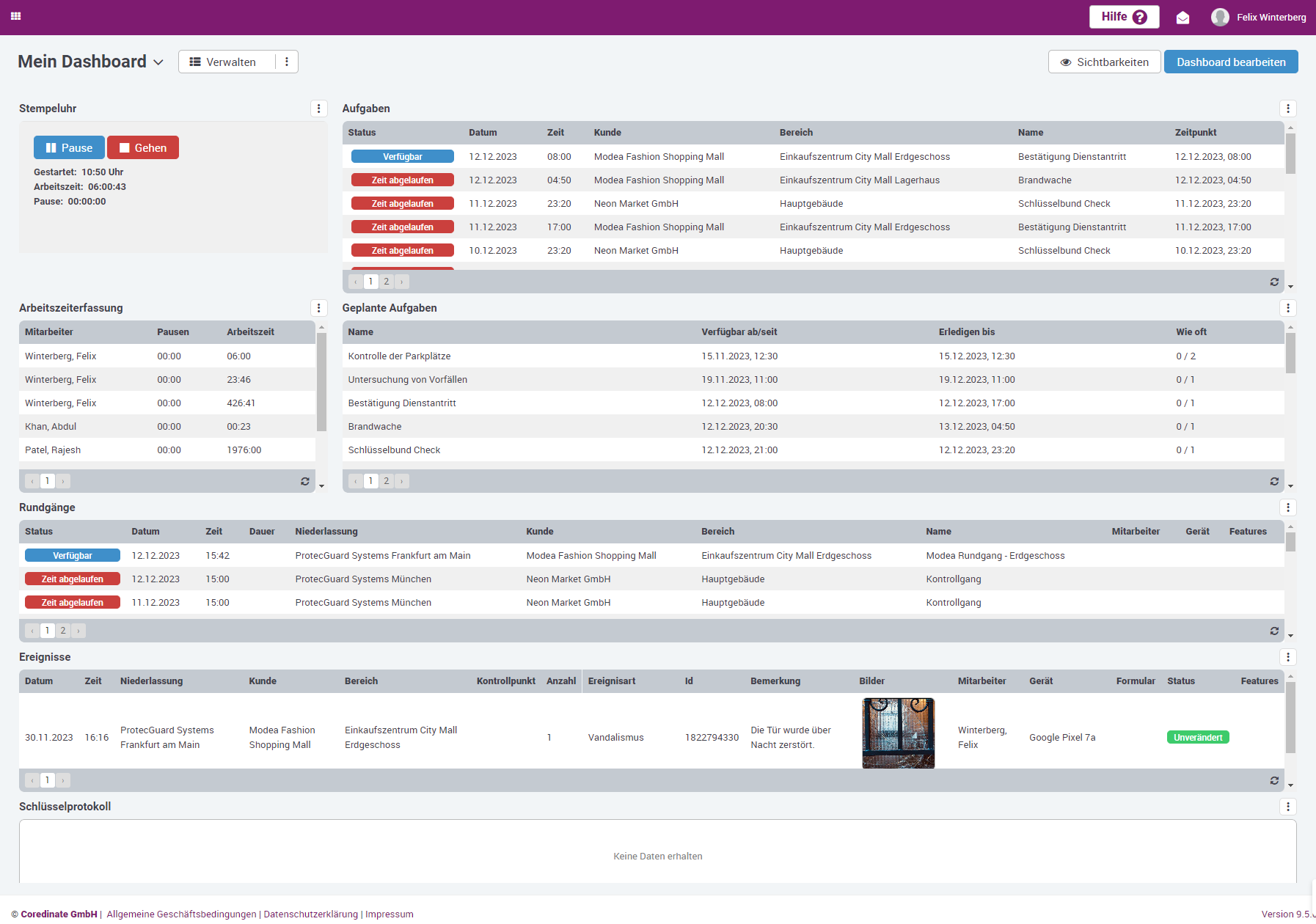This screenshot has height=924, width=1316.
Task: Refresh the Rundgänge table
Action: (x=1274, y=631)
